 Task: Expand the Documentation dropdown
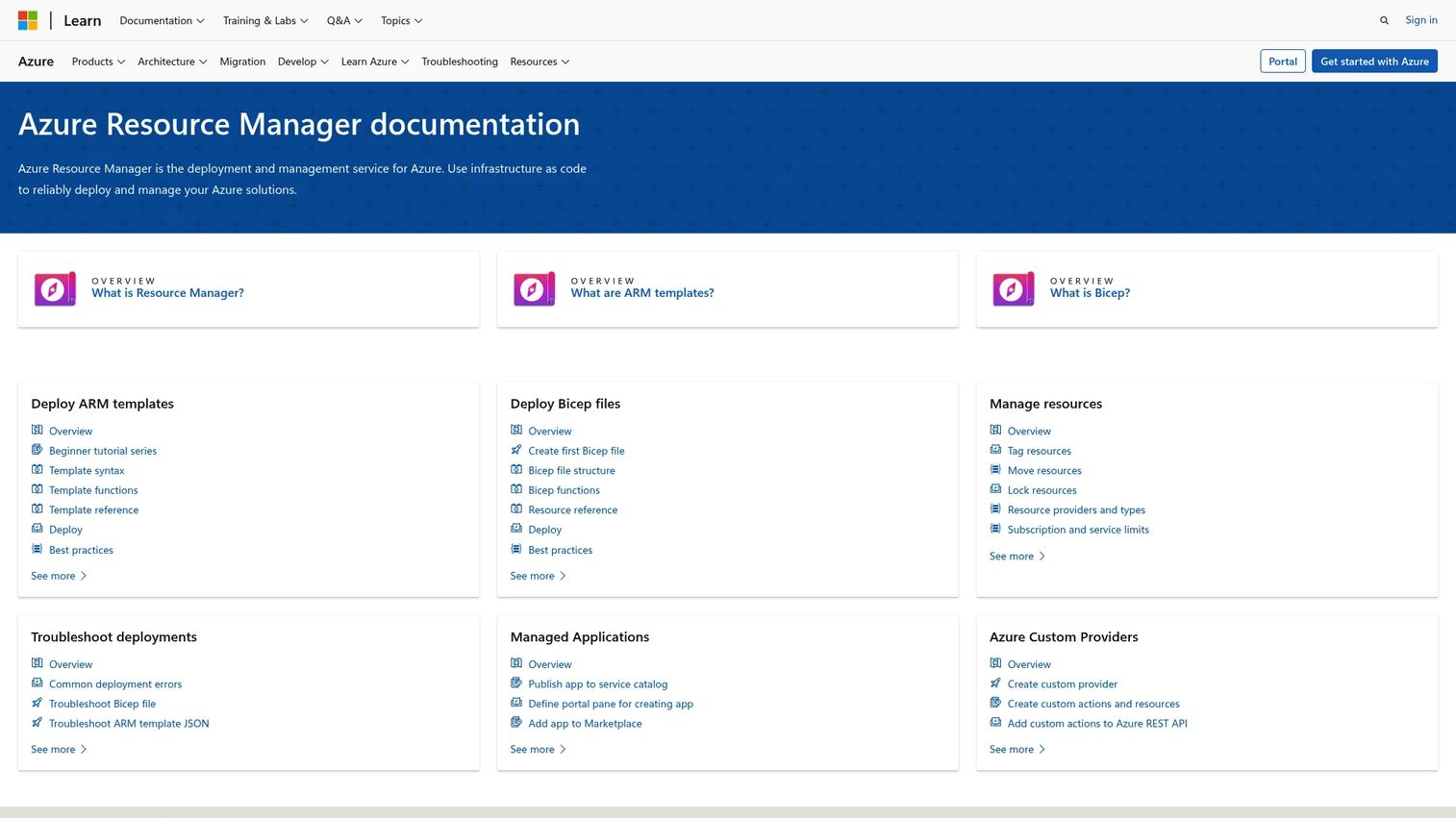click(162, 20)
